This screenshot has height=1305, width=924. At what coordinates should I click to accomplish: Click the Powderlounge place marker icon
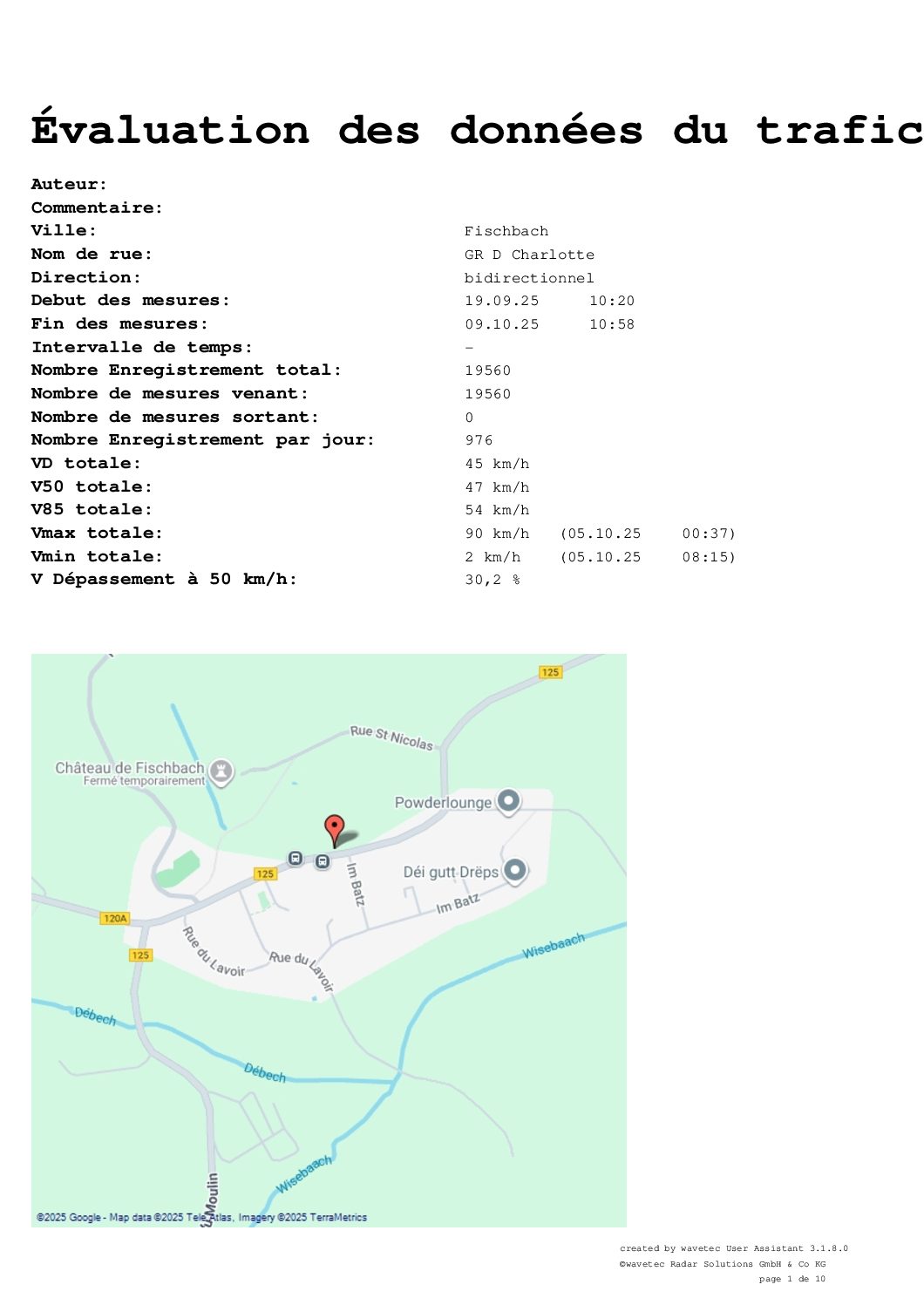click(508, 801)
